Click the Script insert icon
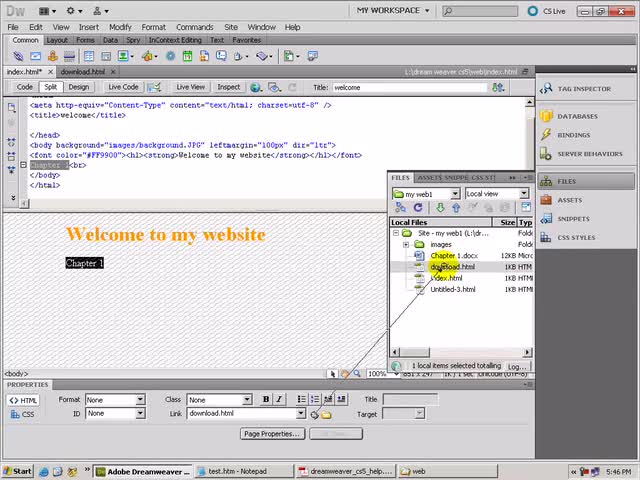This screenshot has height=480, width=640. point(264,56)
